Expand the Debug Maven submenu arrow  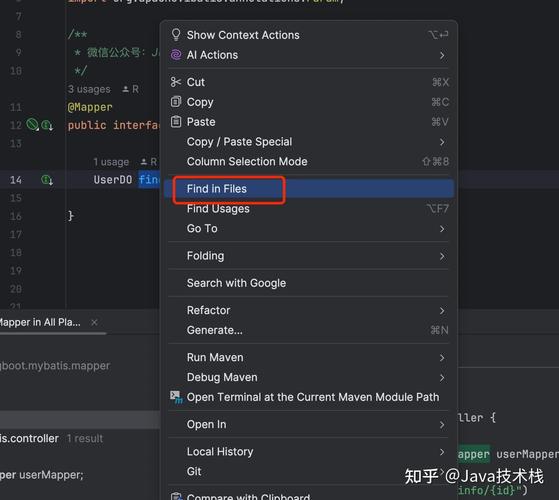(442, 378)
